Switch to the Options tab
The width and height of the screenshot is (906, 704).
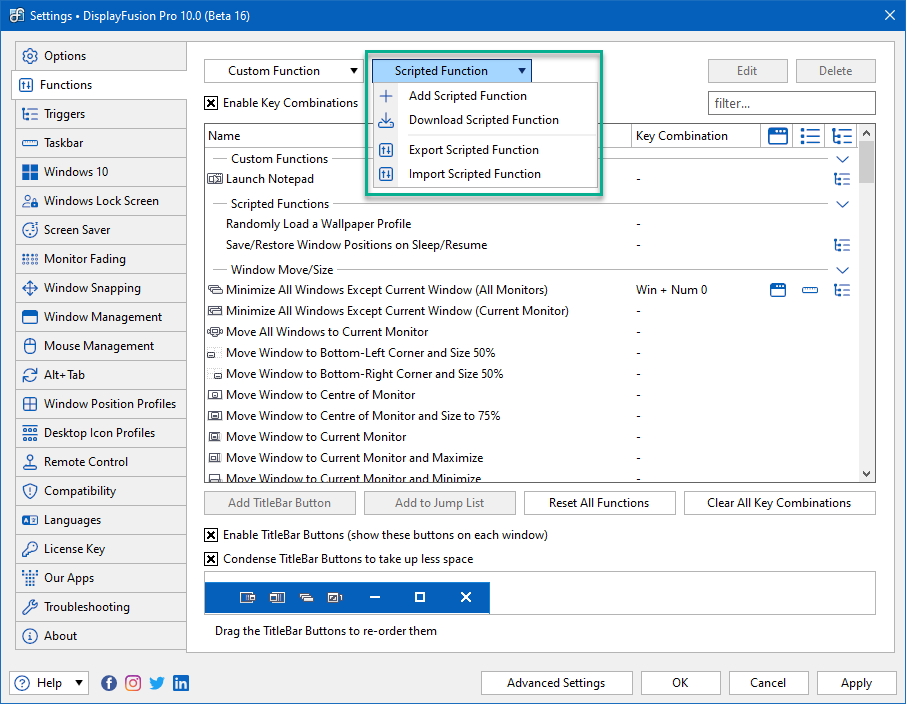point(101,56)
